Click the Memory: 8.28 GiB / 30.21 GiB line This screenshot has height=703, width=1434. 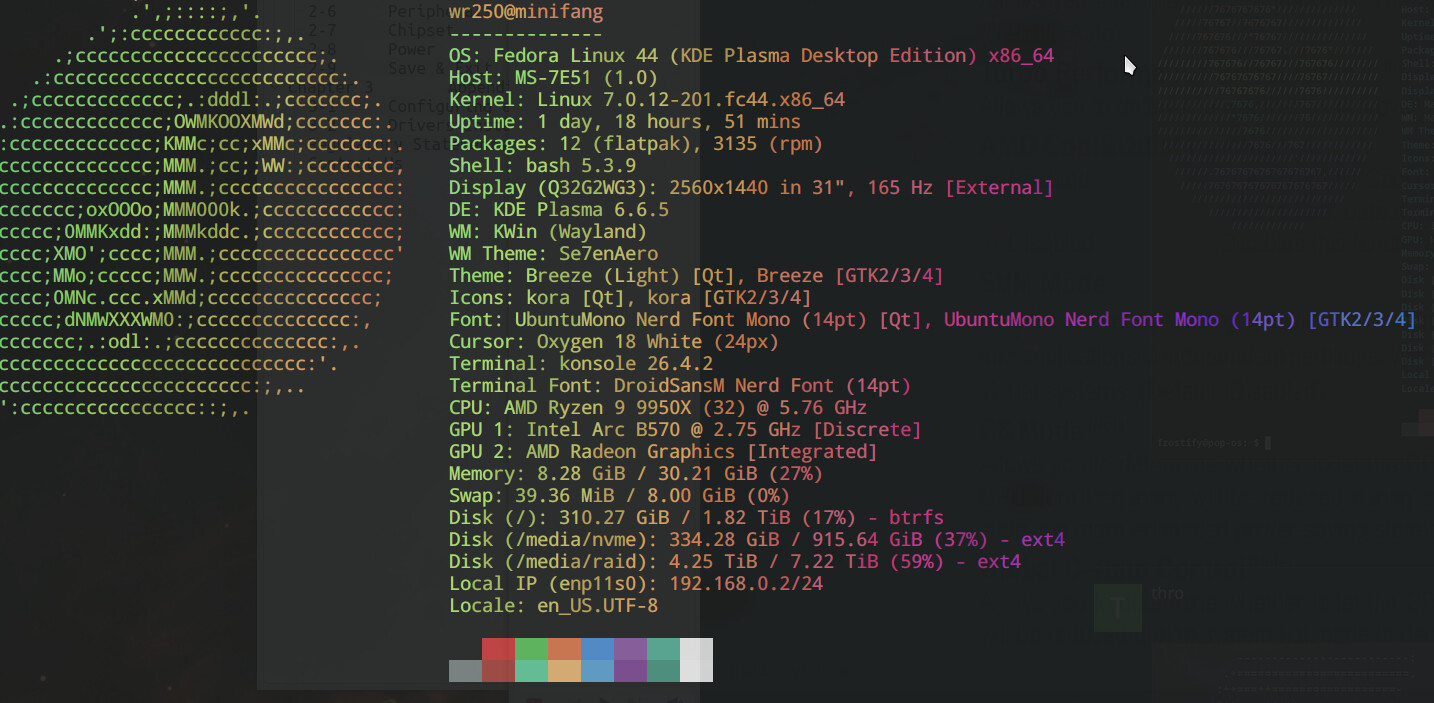coord(636,474)
